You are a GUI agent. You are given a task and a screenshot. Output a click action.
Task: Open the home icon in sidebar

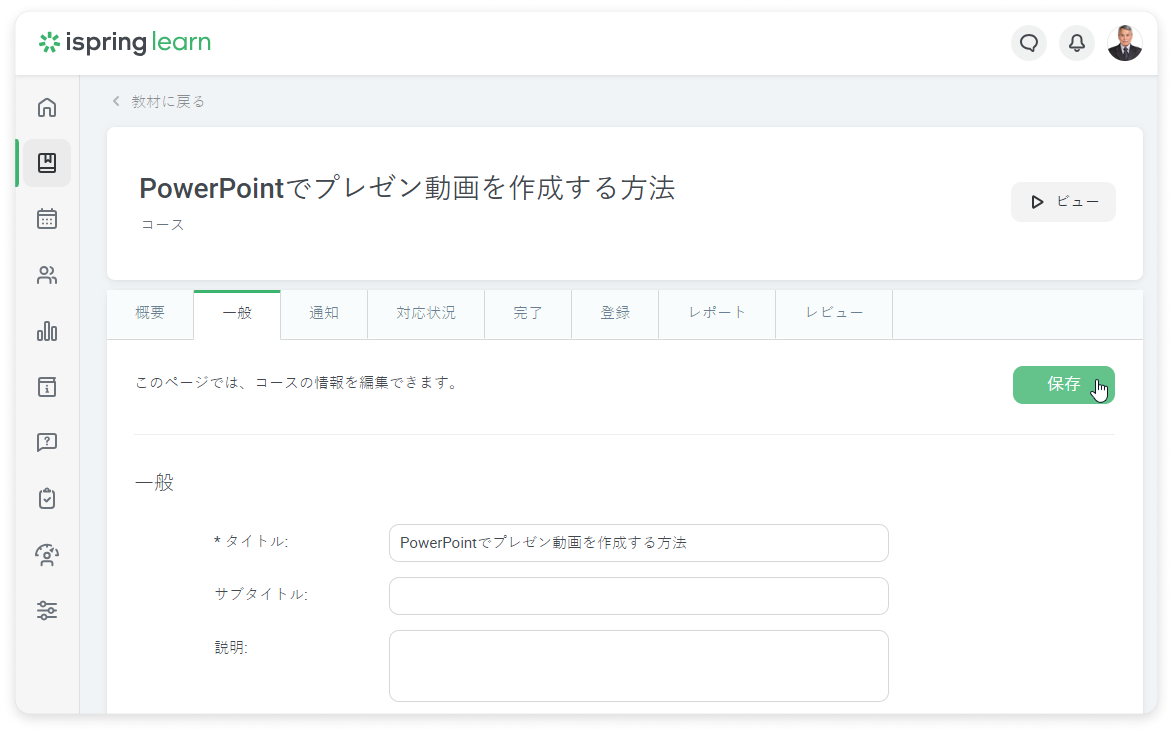[x=47, y=108]
